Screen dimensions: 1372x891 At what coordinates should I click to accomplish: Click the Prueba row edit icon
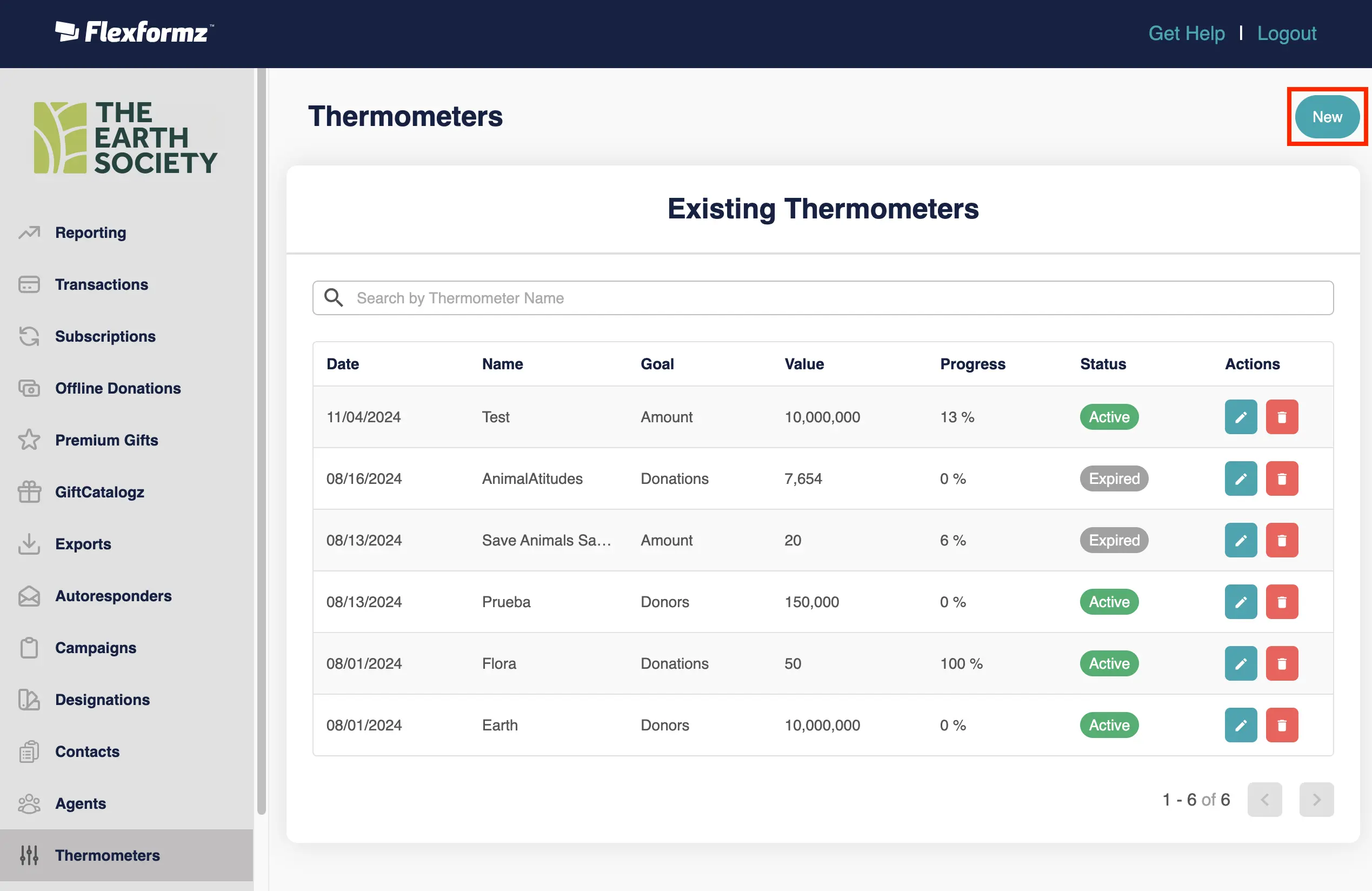[1241, 602]
